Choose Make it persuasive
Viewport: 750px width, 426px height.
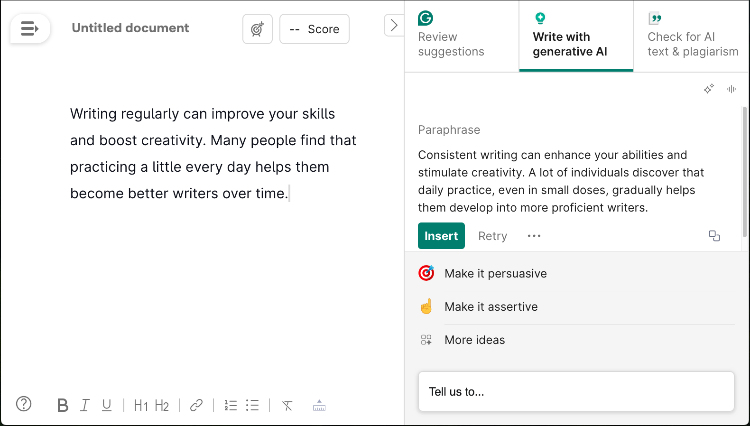pos(576,273)
